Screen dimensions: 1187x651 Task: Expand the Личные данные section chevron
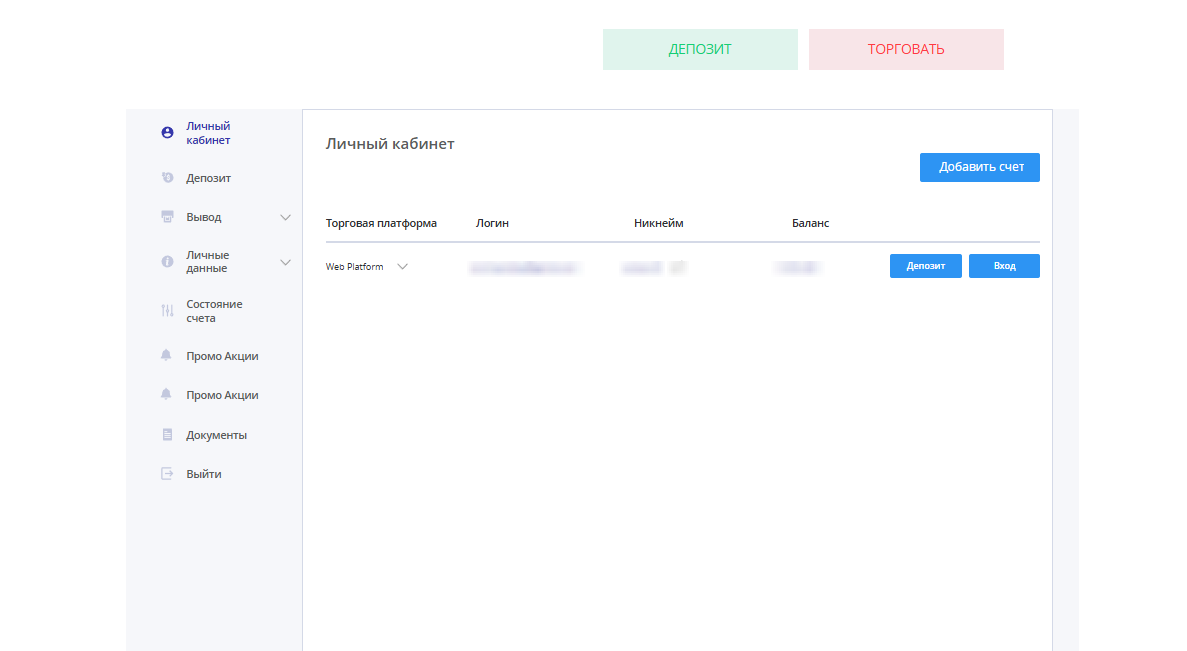(x=286, y=262)
